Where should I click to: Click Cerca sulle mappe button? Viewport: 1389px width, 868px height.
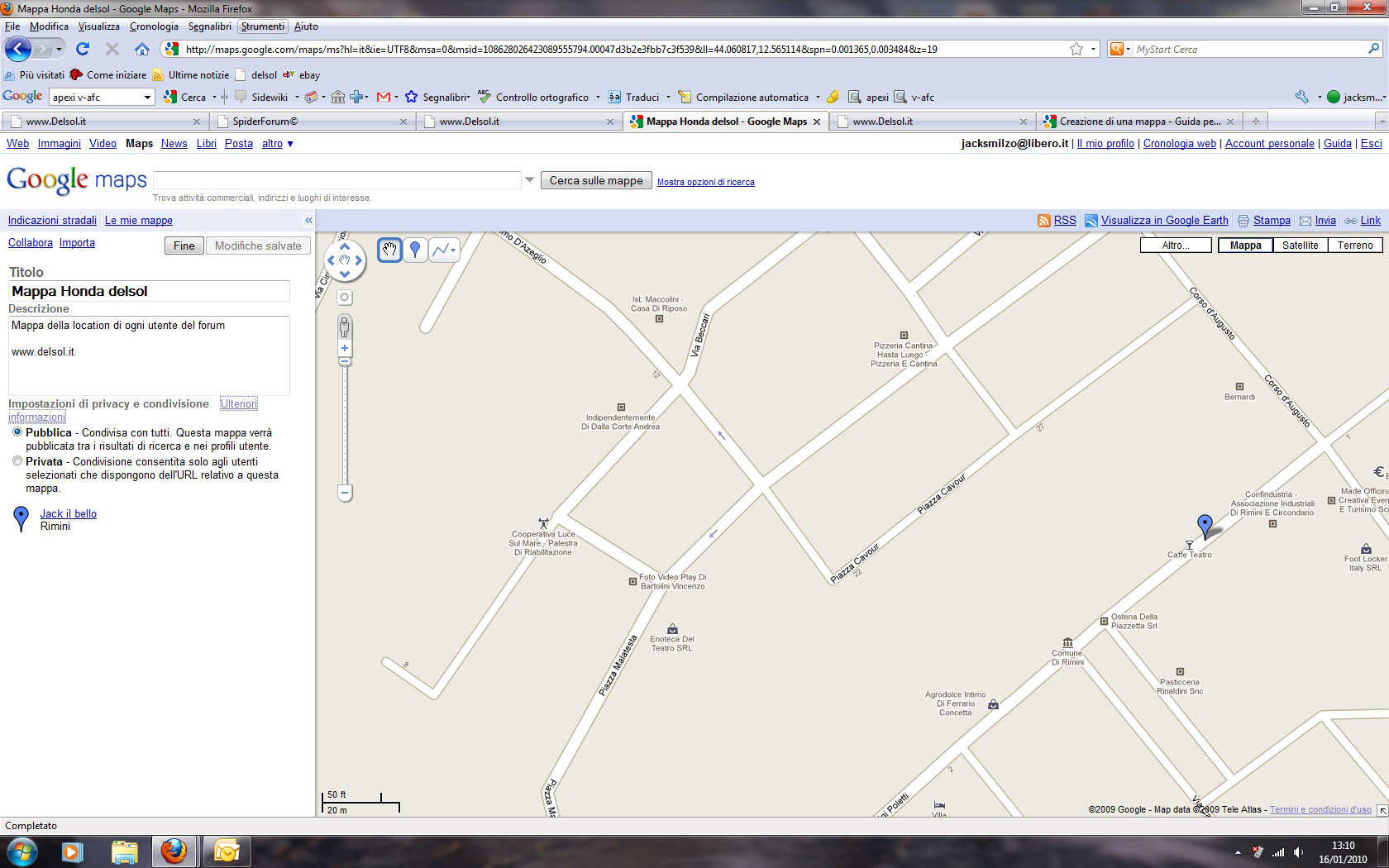(596, 180)
